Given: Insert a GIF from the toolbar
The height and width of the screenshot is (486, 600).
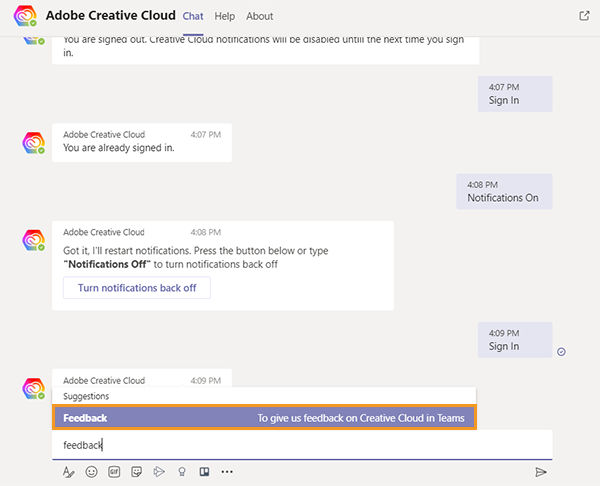Looking at the screenshot, I should point(114,471).
